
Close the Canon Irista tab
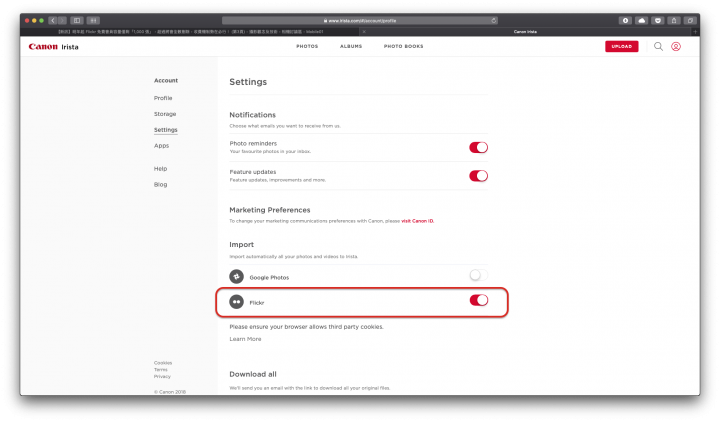364,32
